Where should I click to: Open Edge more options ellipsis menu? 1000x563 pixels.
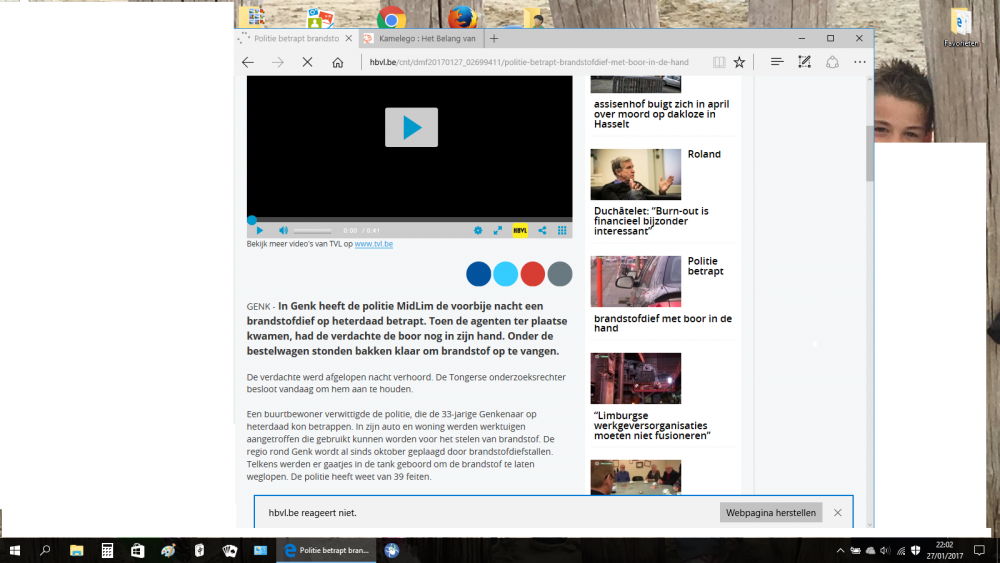tap(859, 62)
